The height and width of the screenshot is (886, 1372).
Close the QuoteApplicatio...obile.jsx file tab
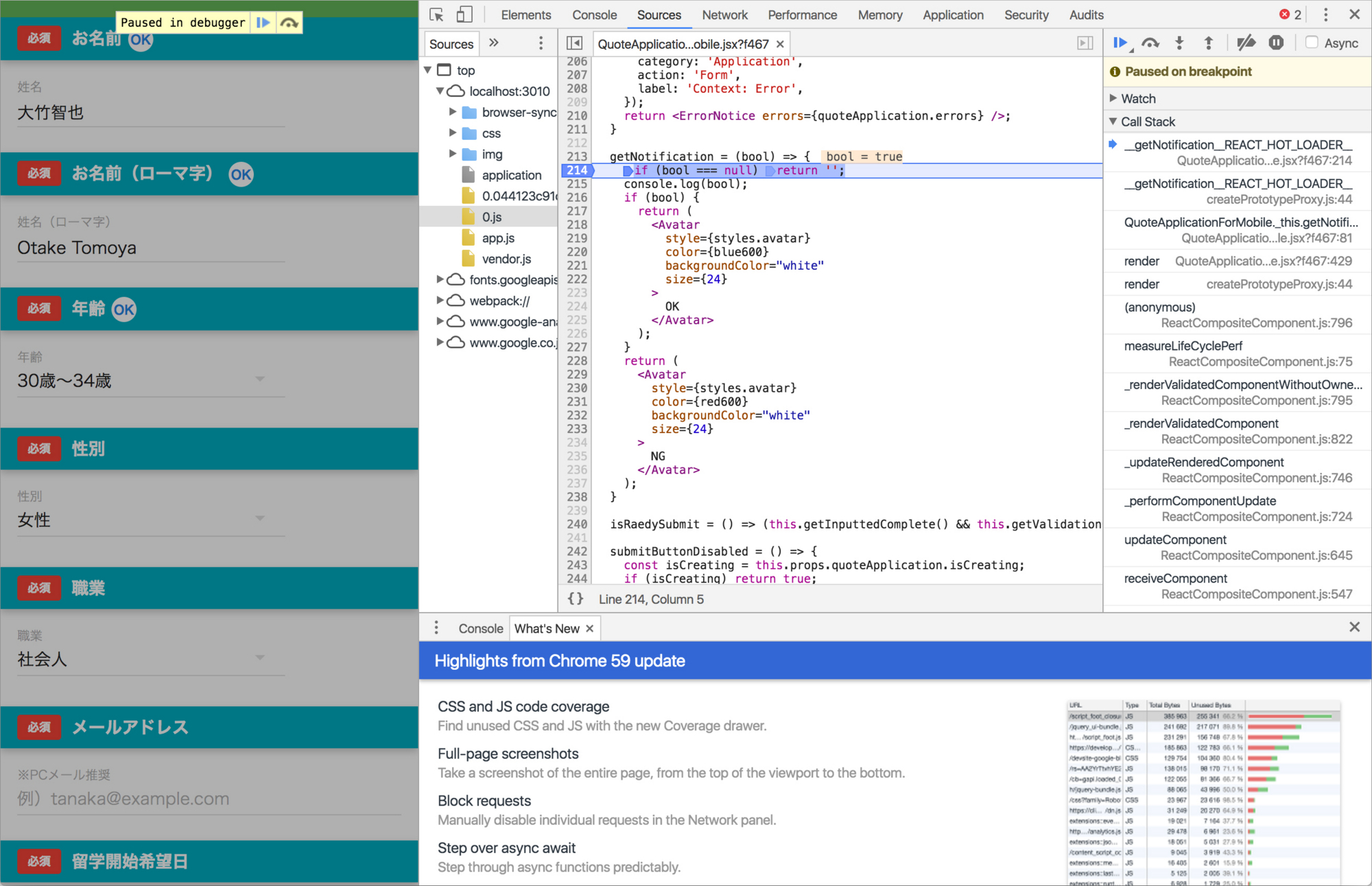tap(780, 44)
